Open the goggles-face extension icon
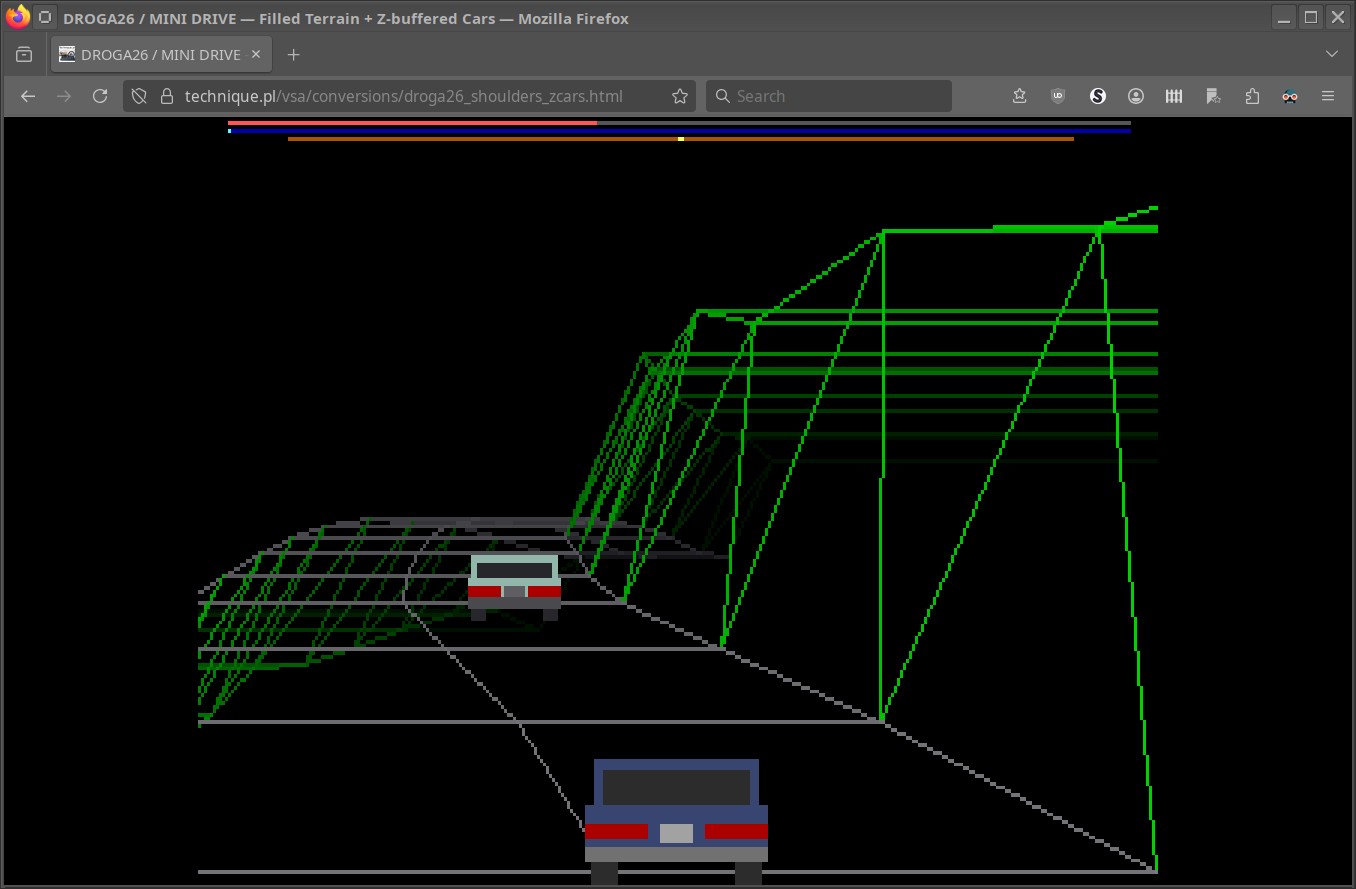 1290,96
